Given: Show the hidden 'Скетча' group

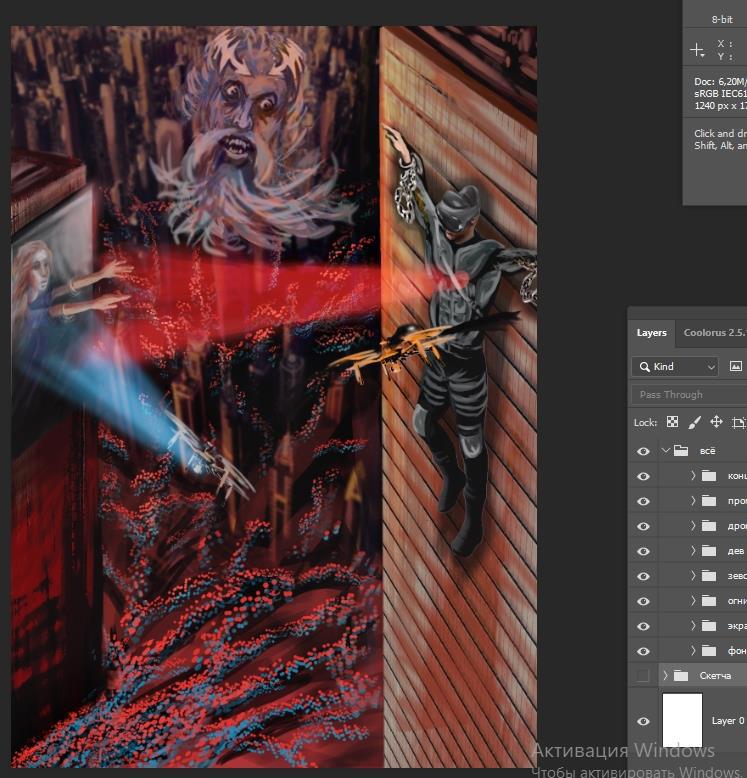Looking at the screenshot, I should pos(643,676).
